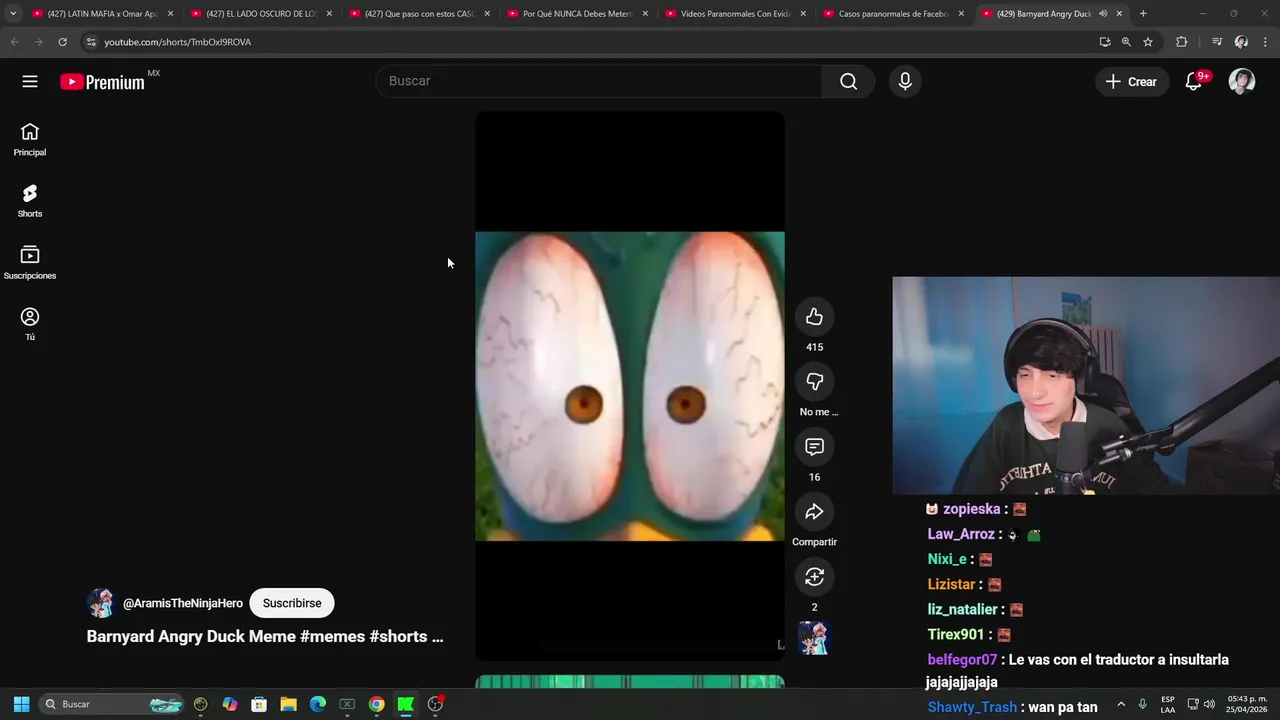
Task: Open the Windows Start menu
Action: [21, 704]
